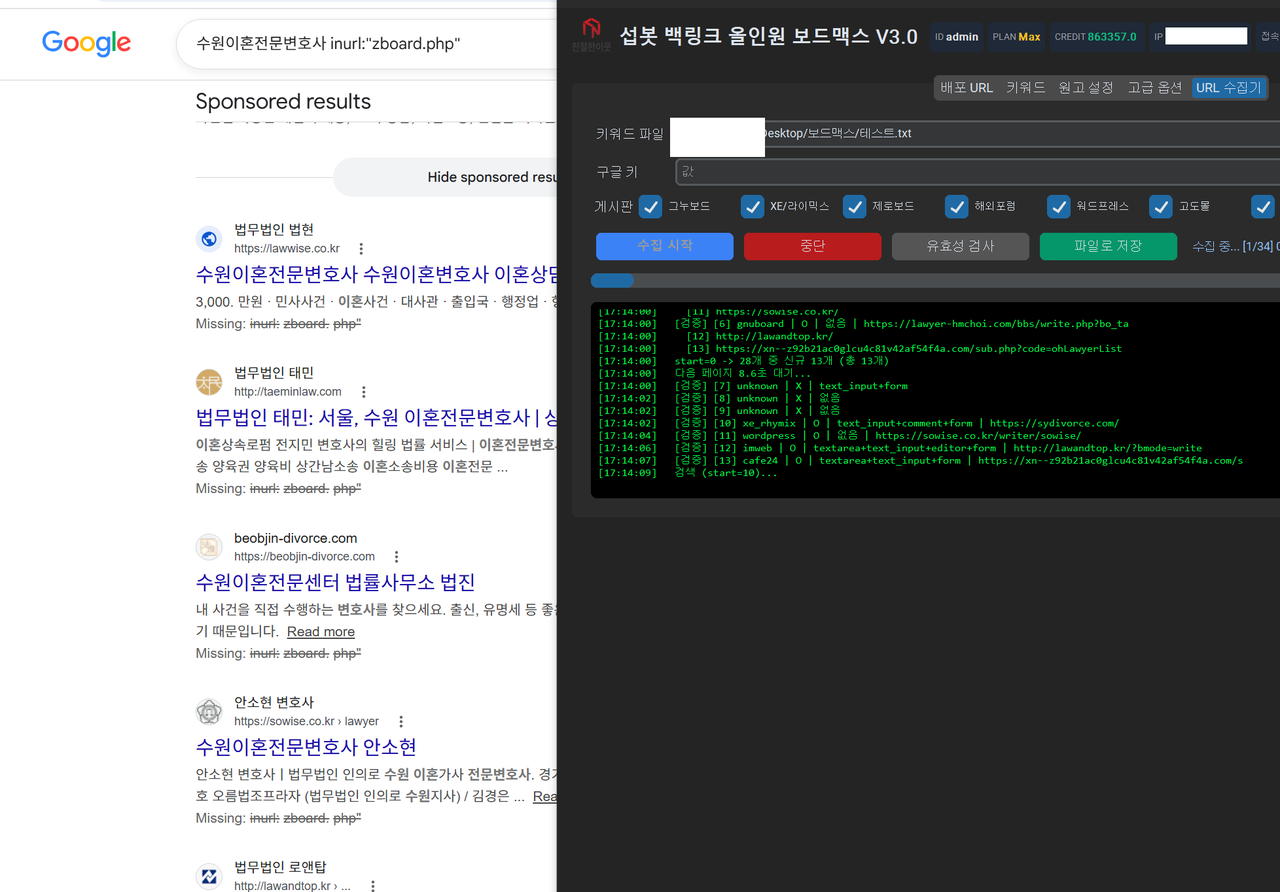Click the green 파일로 저장 button

point(1108,246)
